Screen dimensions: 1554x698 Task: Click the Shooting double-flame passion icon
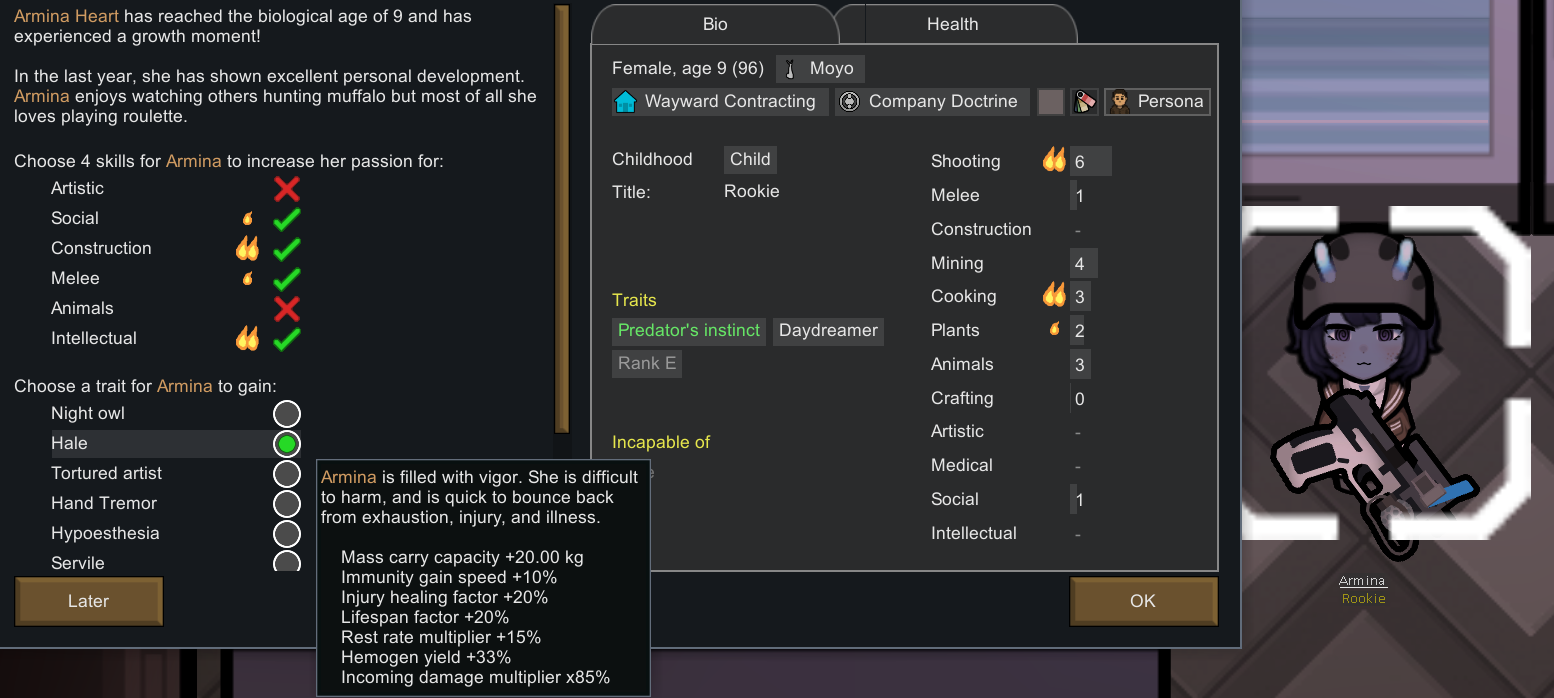1054,160
